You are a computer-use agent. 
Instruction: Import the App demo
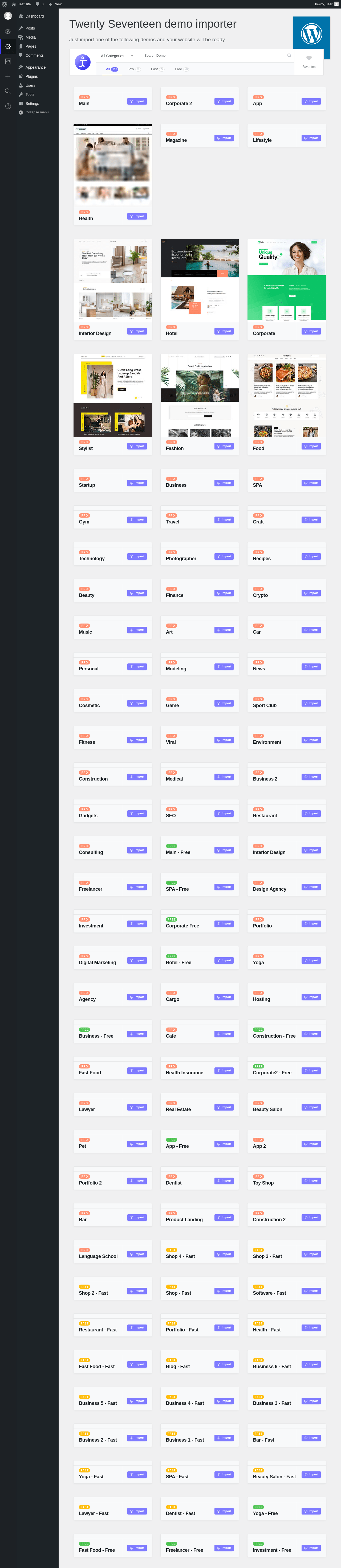click(311, 101)
